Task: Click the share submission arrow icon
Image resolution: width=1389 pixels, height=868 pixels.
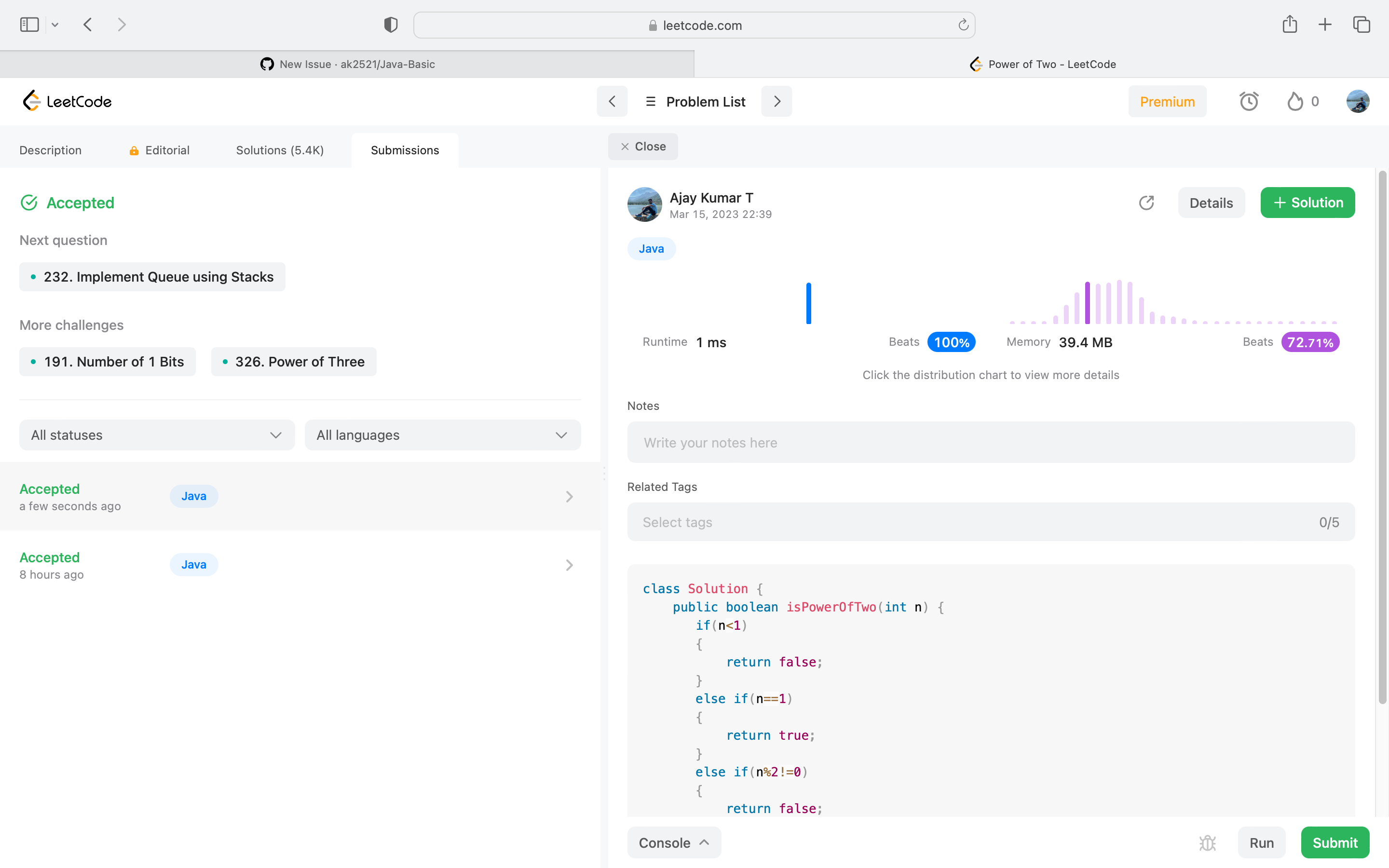Action: coord(1146,203)
